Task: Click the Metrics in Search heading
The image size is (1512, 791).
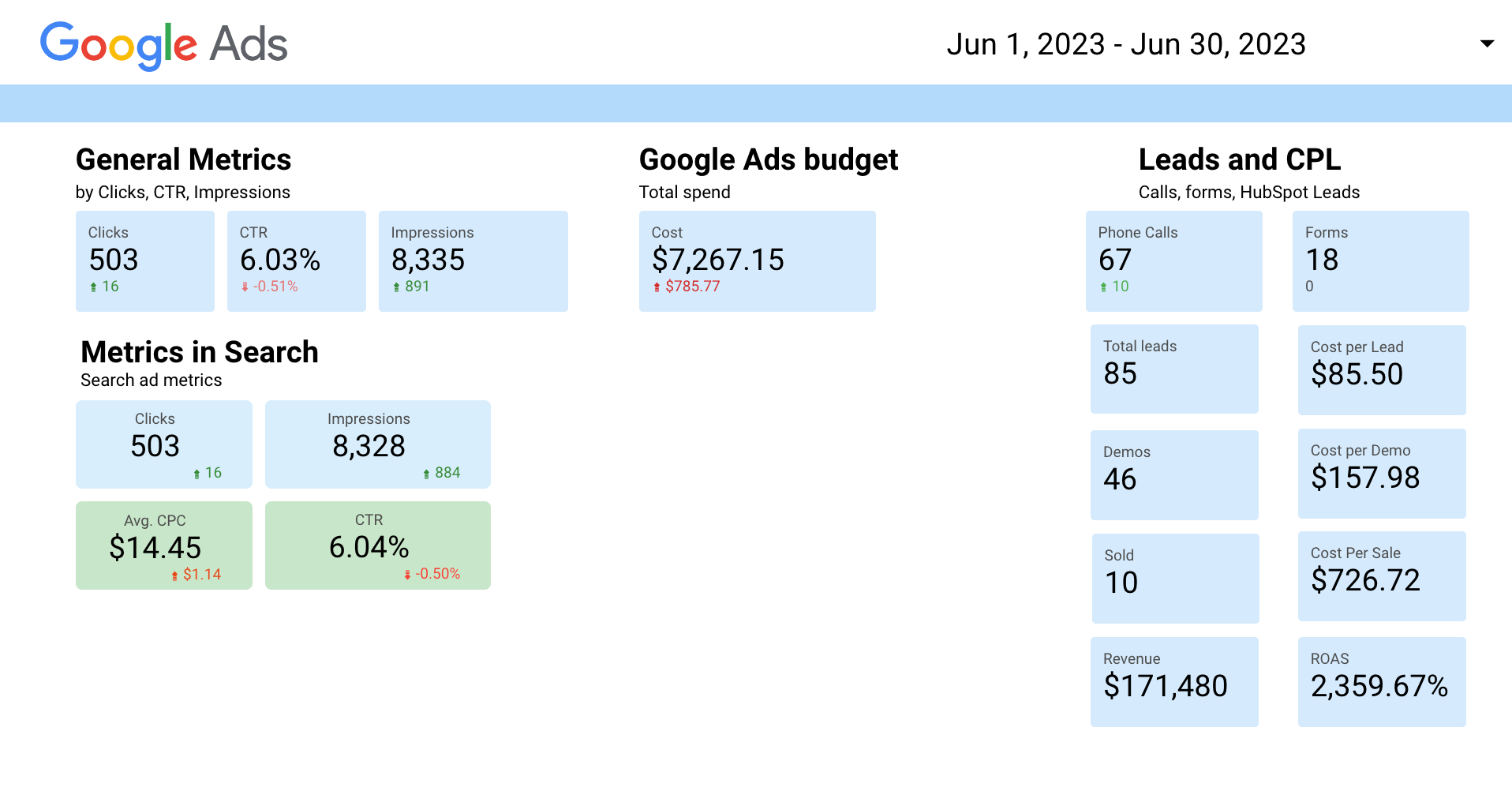Action: tap(198, 352)
